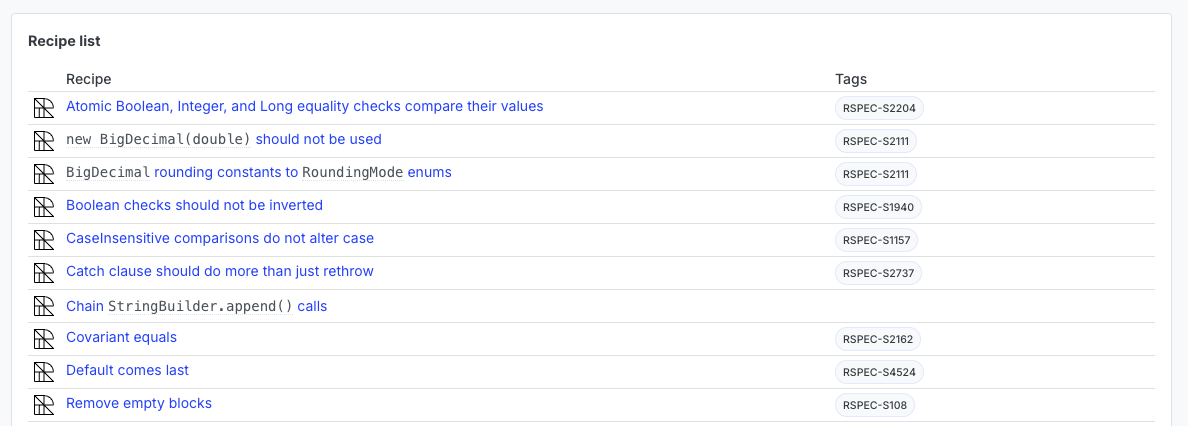Click recipe icon next to Boolean checks row

click(44, 207)
